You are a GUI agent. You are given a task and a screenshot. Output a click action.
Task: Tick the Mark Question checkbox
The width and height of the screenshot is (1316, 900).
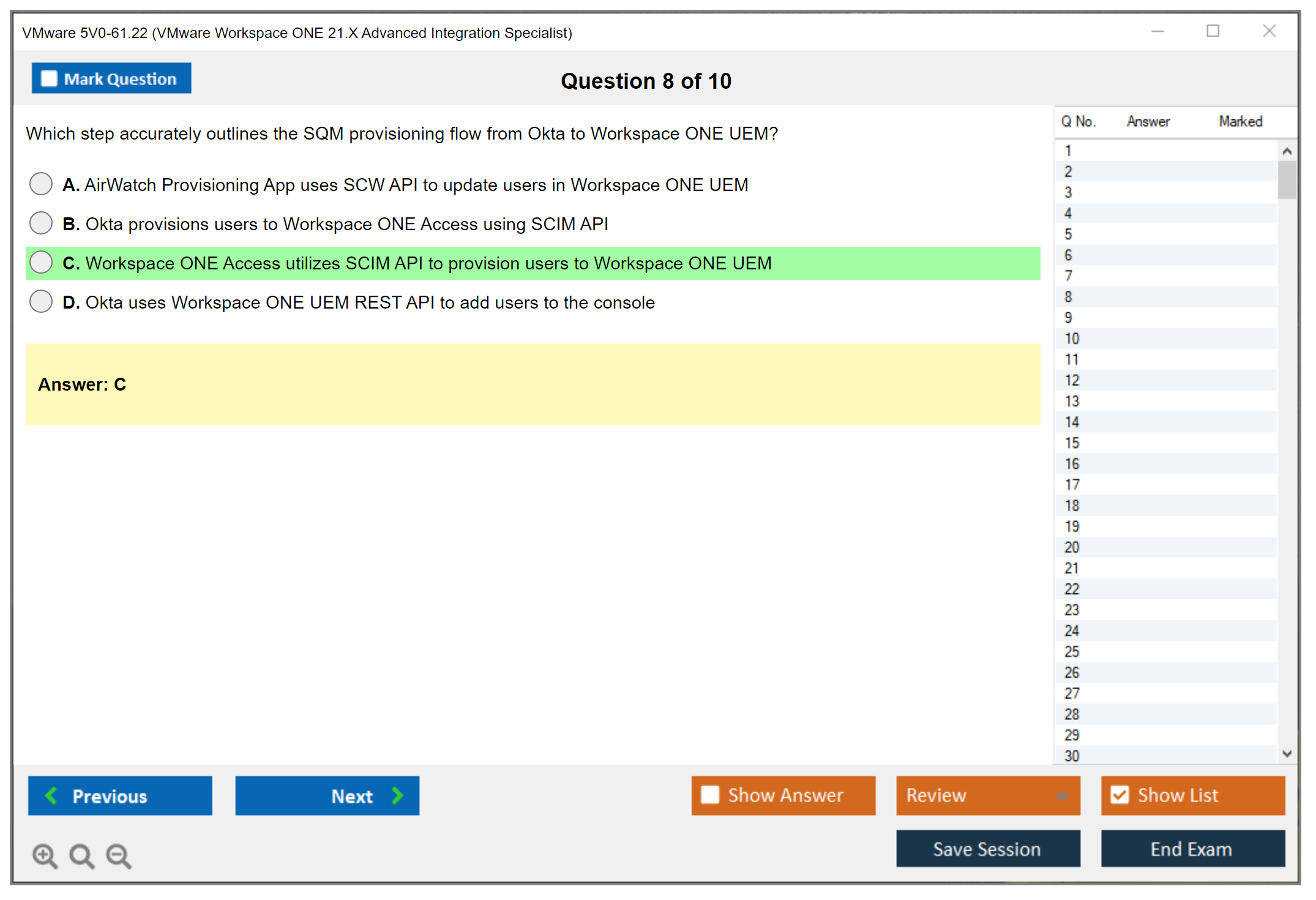49,79
